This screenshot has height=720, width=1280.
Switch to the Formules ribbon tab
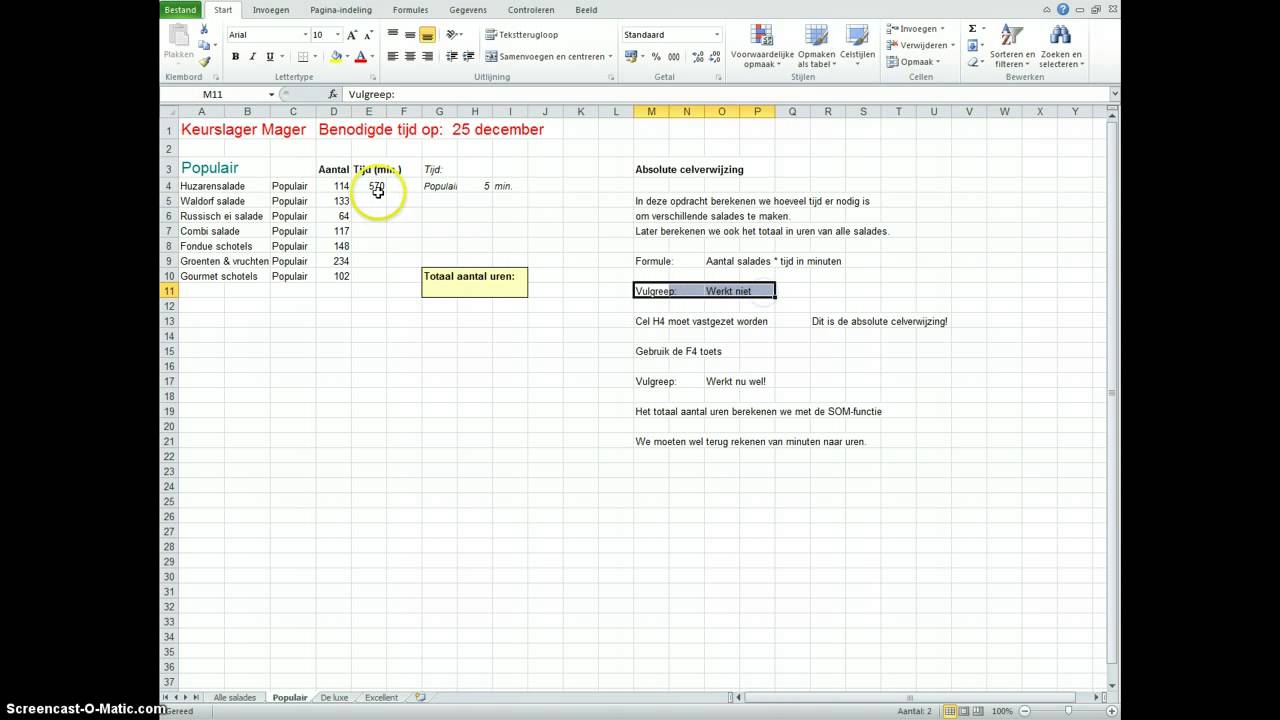[410, 10]
